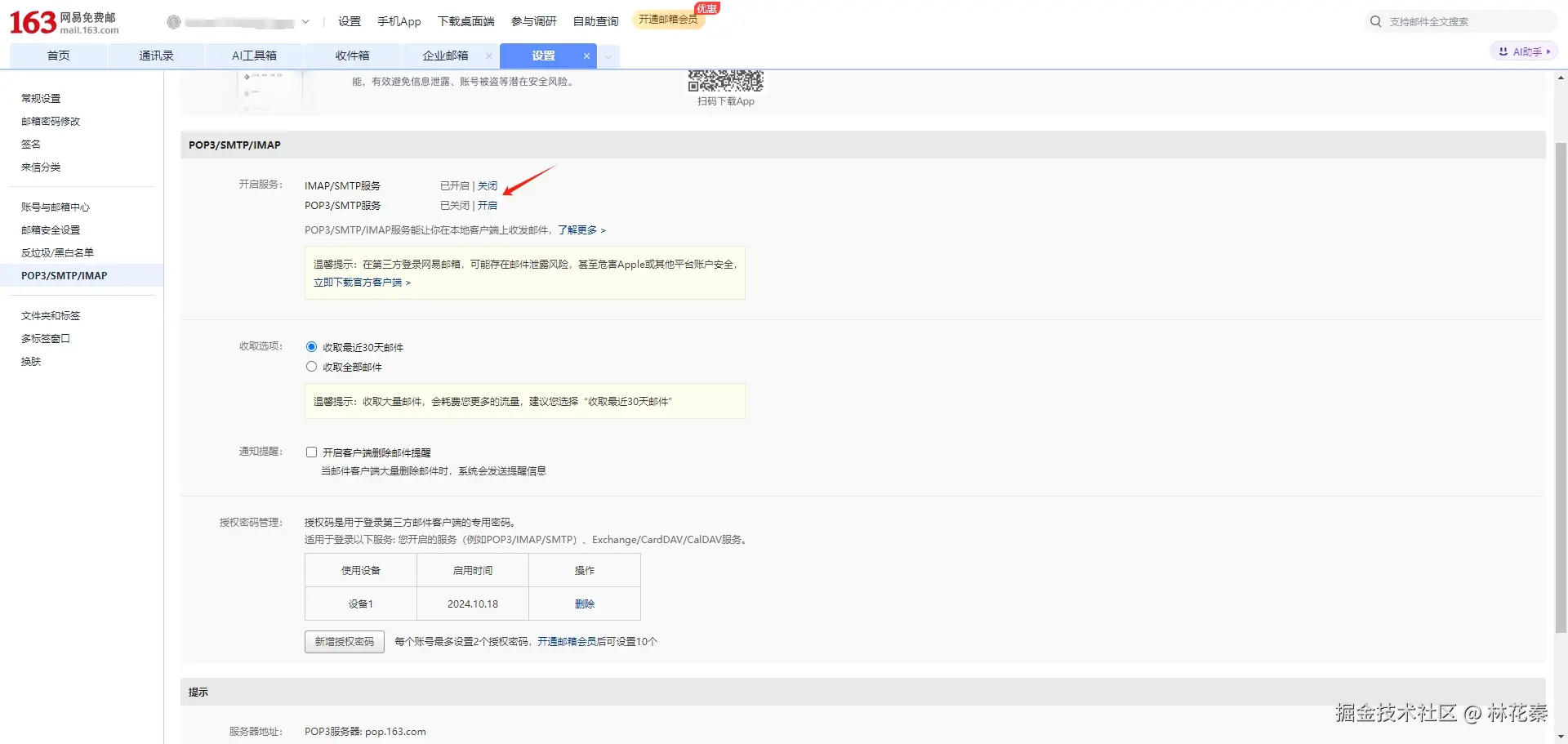Click the scrollbar down arrow
Screen dimensions: 1568x744
[x=1559, y=737]
